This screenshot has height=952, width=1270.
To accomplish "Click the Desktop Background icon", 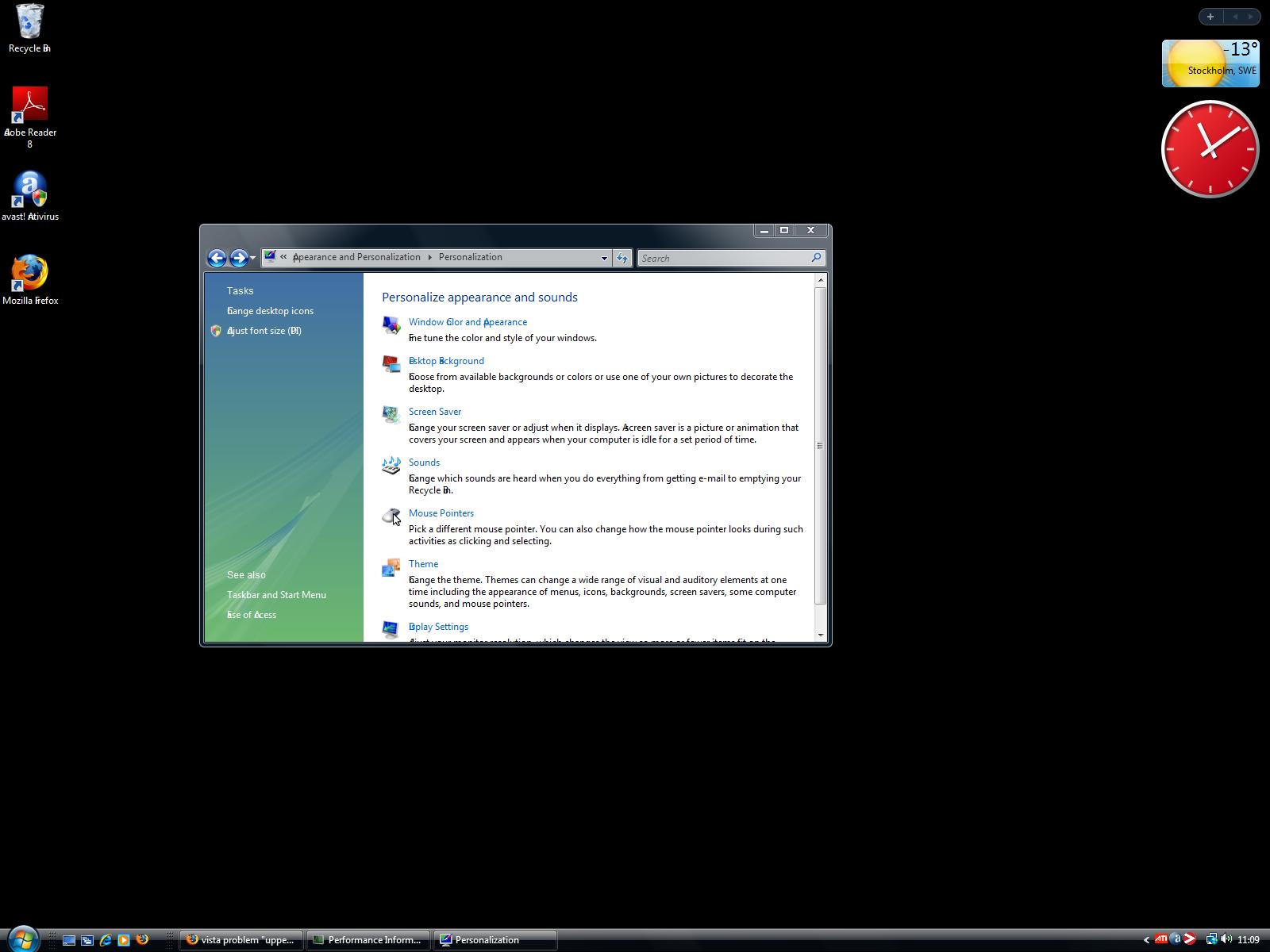I will [391, 363].
